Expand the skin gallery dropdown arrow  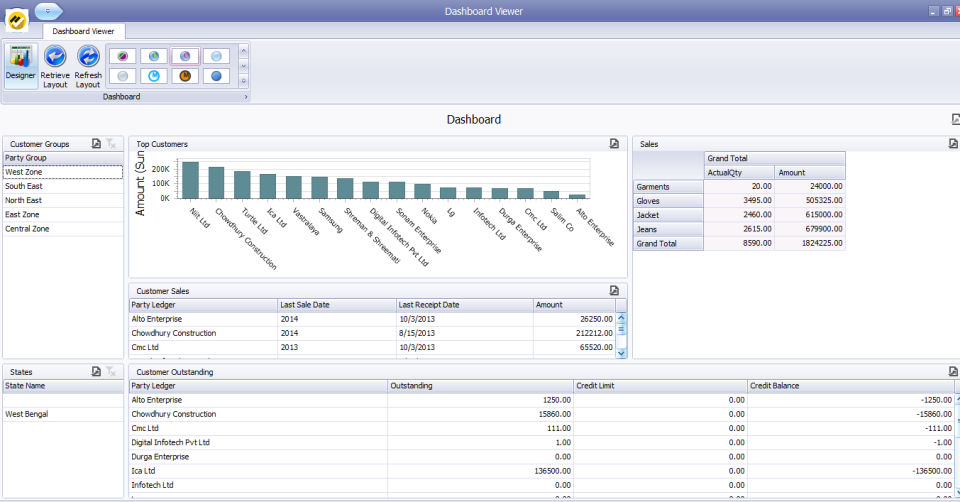243,80
